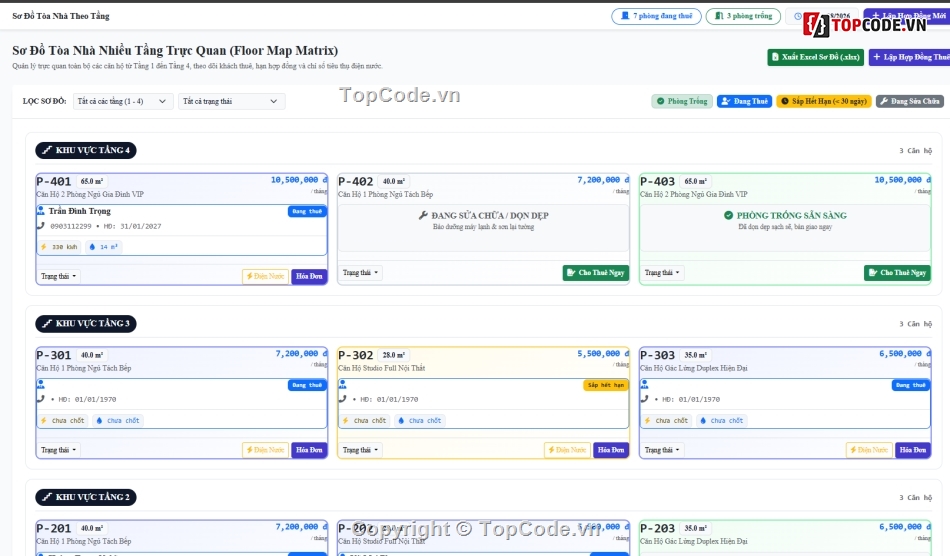Click the 'Đang thuê' badge on P-401

[x=307, y=211]
